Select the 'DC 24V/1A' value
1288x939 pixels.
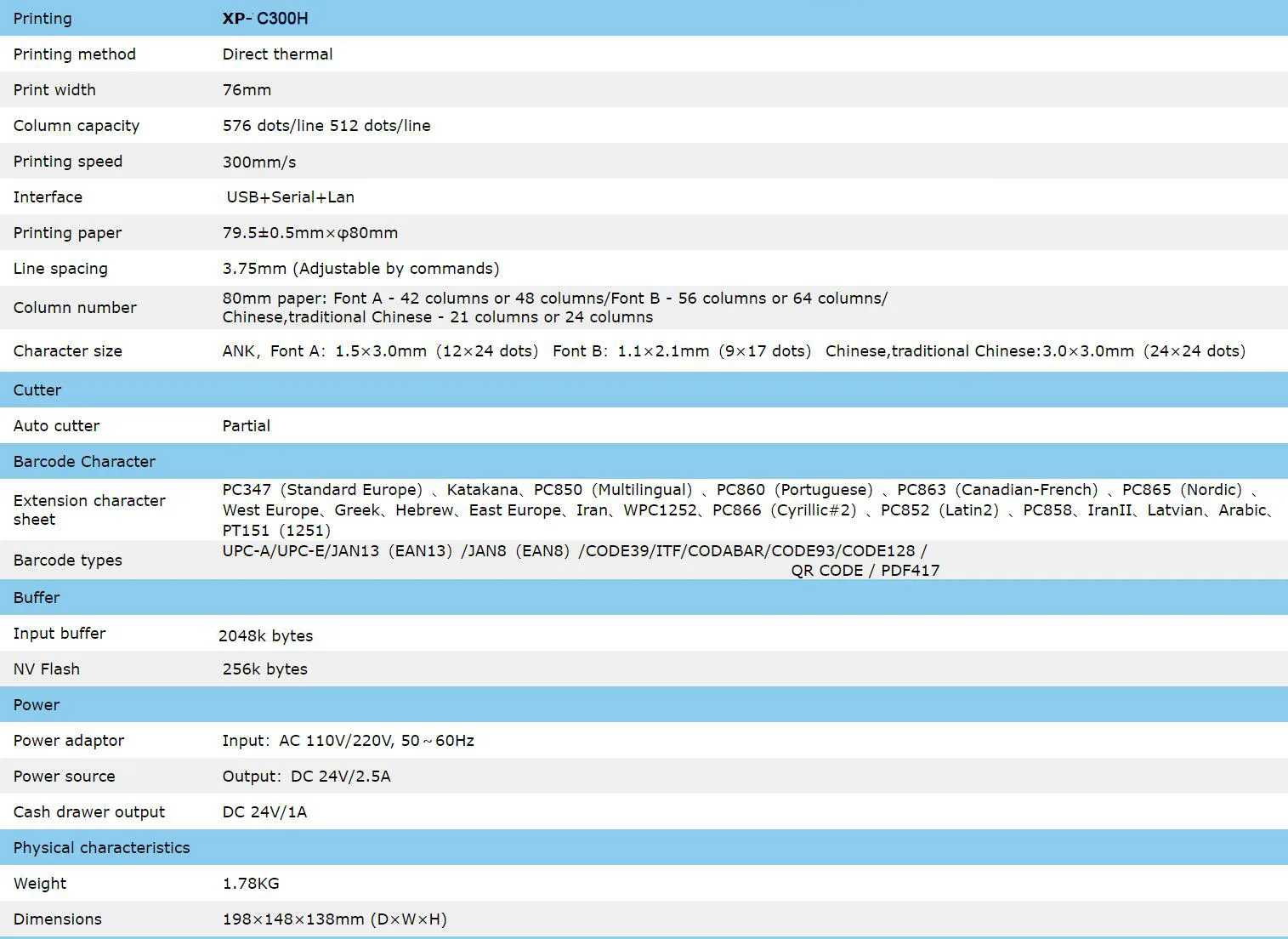click(264, 812)
